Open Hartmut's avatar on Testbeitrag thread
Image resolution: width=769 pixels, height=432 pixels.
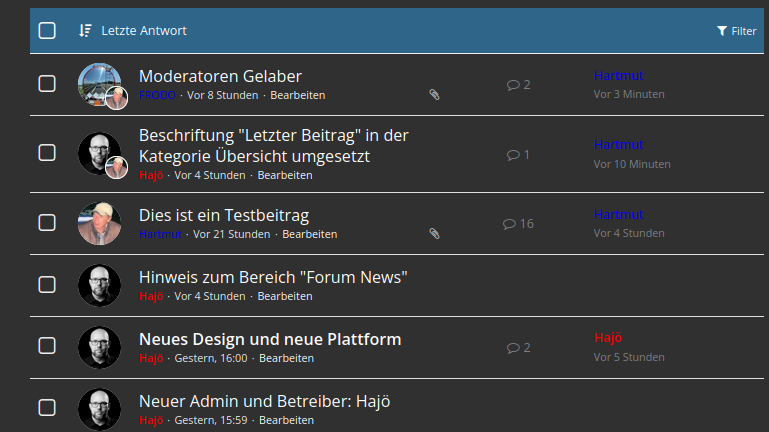tap(99, 224)
